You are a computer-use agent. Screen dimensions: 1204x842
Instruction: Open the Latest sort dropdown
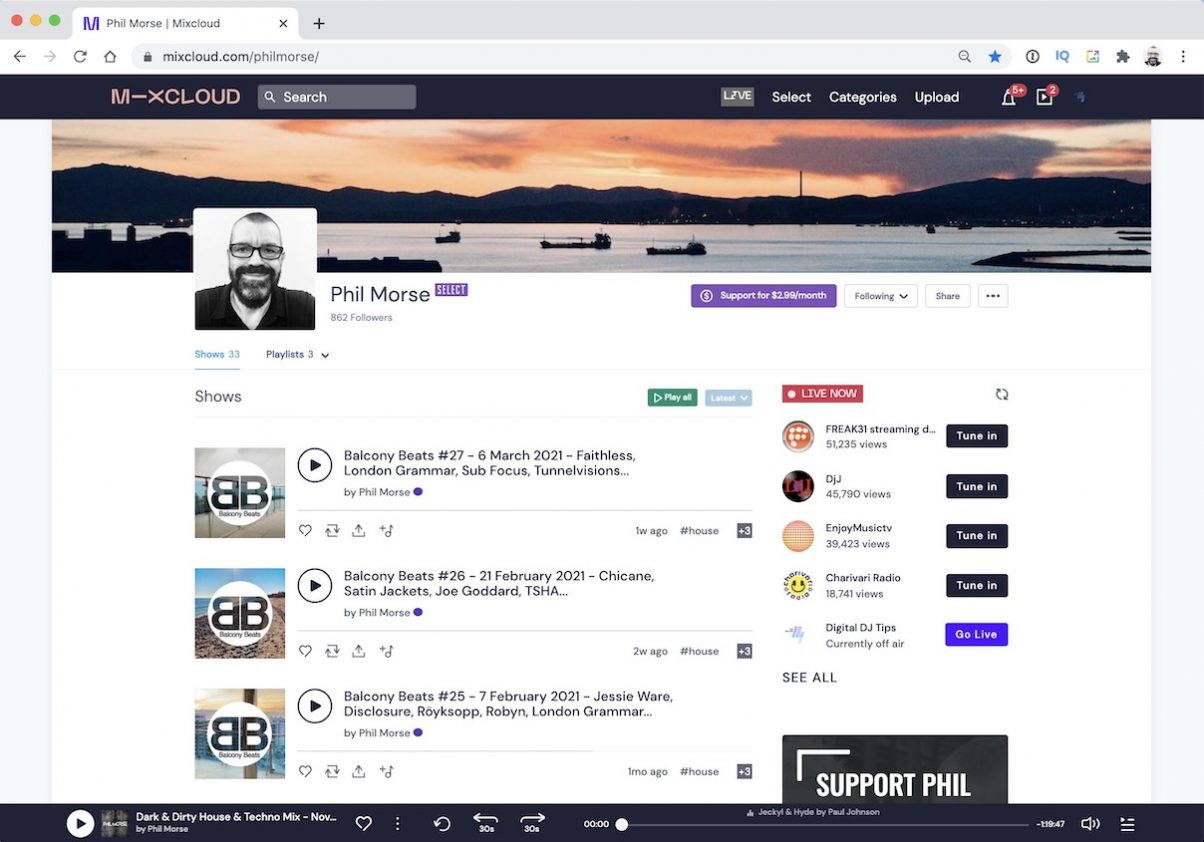728,398
